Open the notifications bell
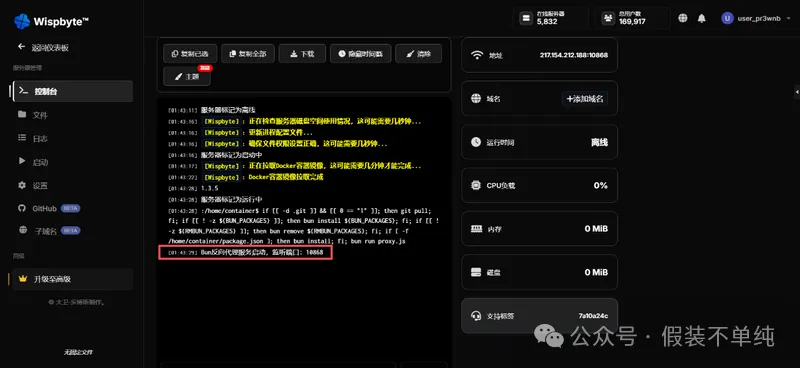The width and height of the screenshot is (800, 368). [702, 18]
